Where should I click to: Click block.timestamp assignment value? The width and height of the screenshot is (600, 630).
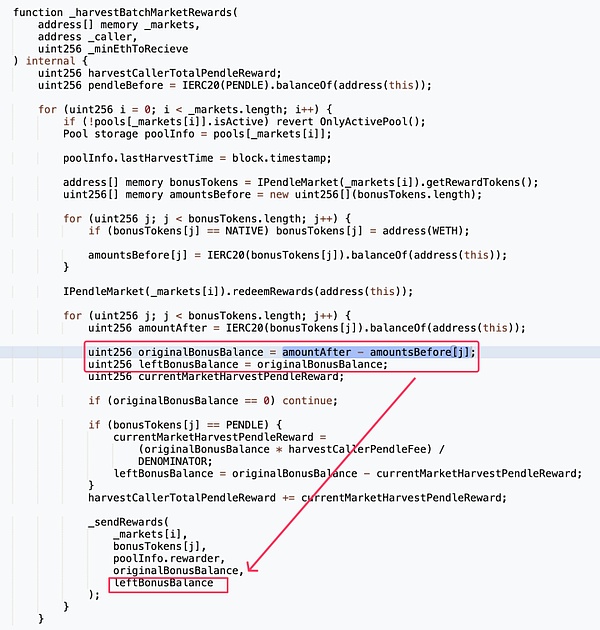278,158
